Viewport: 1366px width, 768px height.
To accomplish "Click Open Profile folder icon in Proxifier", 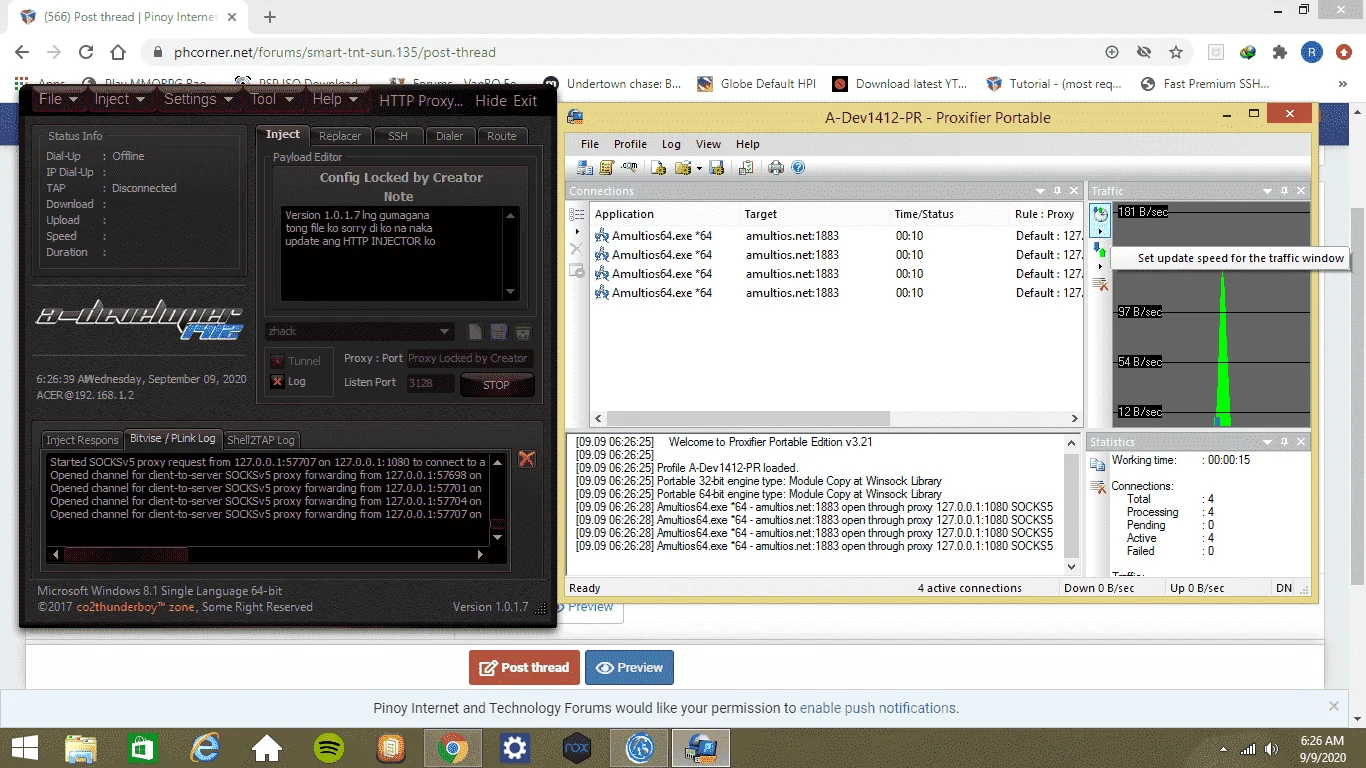I will [682, 168].
